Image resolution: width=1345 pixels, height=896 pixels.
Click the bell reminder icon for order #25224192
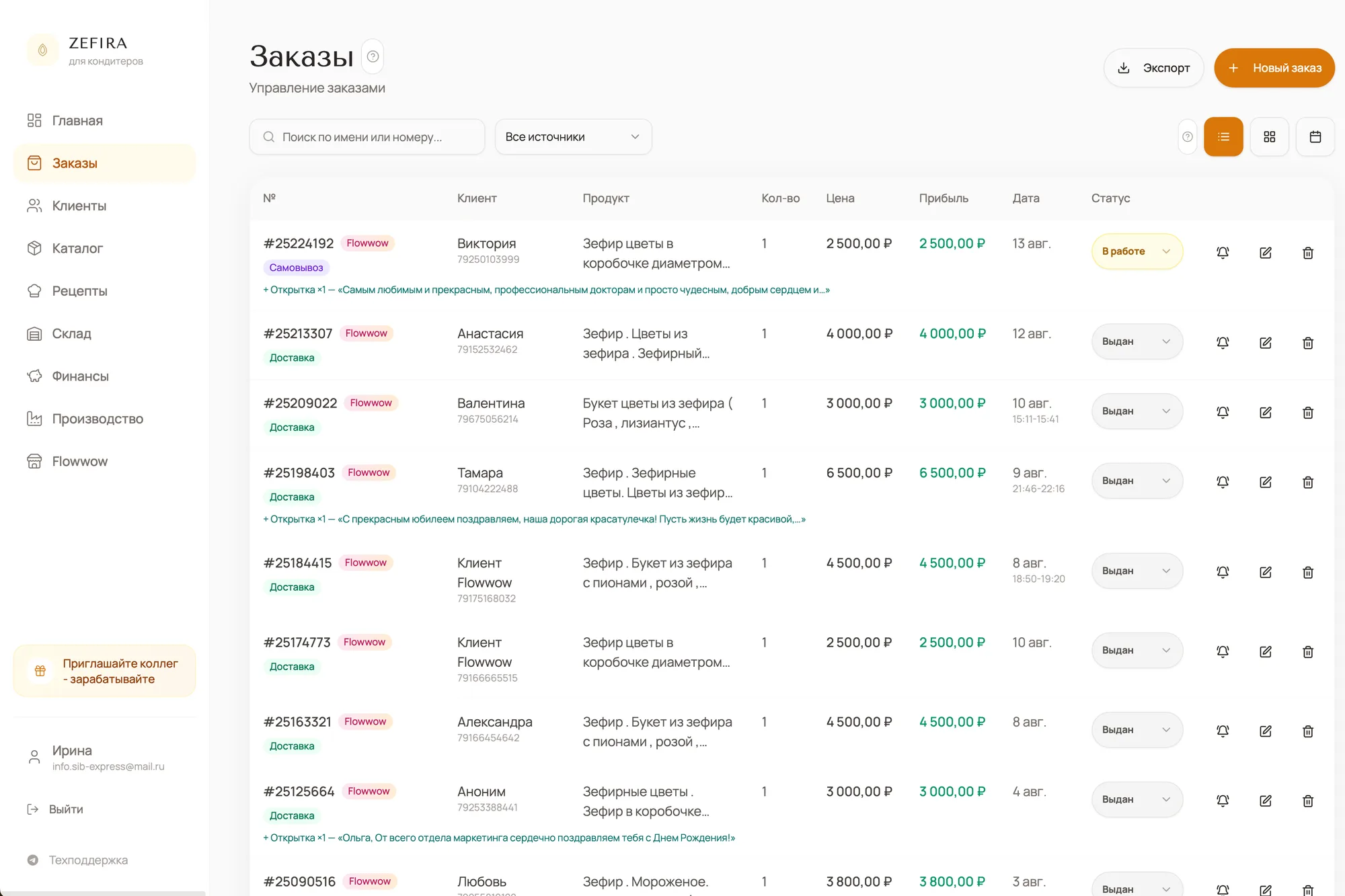1223,253
